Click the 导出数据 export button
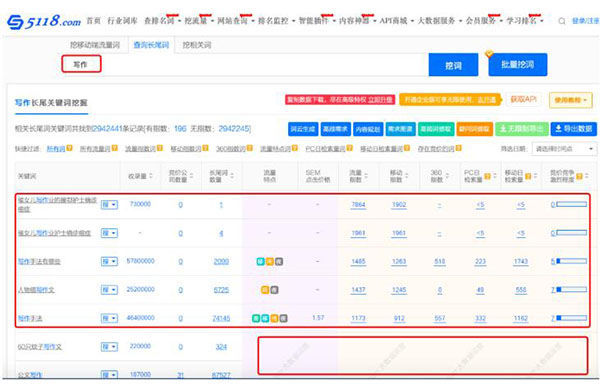Screen dimensions: 600x385 (574, 129)
